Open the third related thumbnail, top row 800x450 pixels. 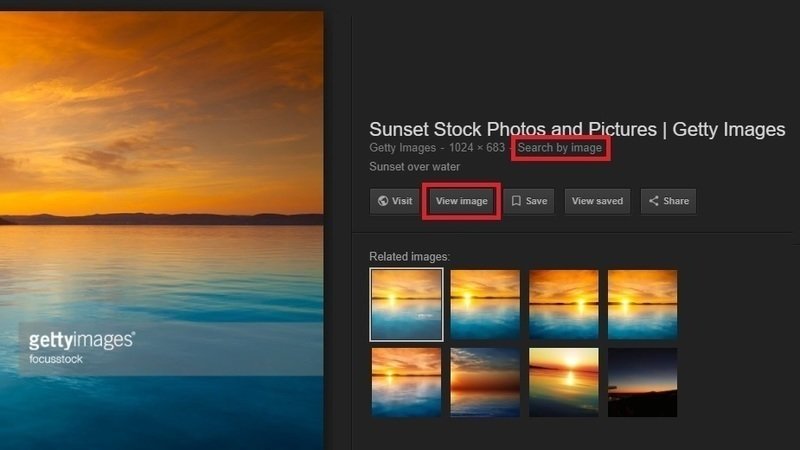(564, 305)
